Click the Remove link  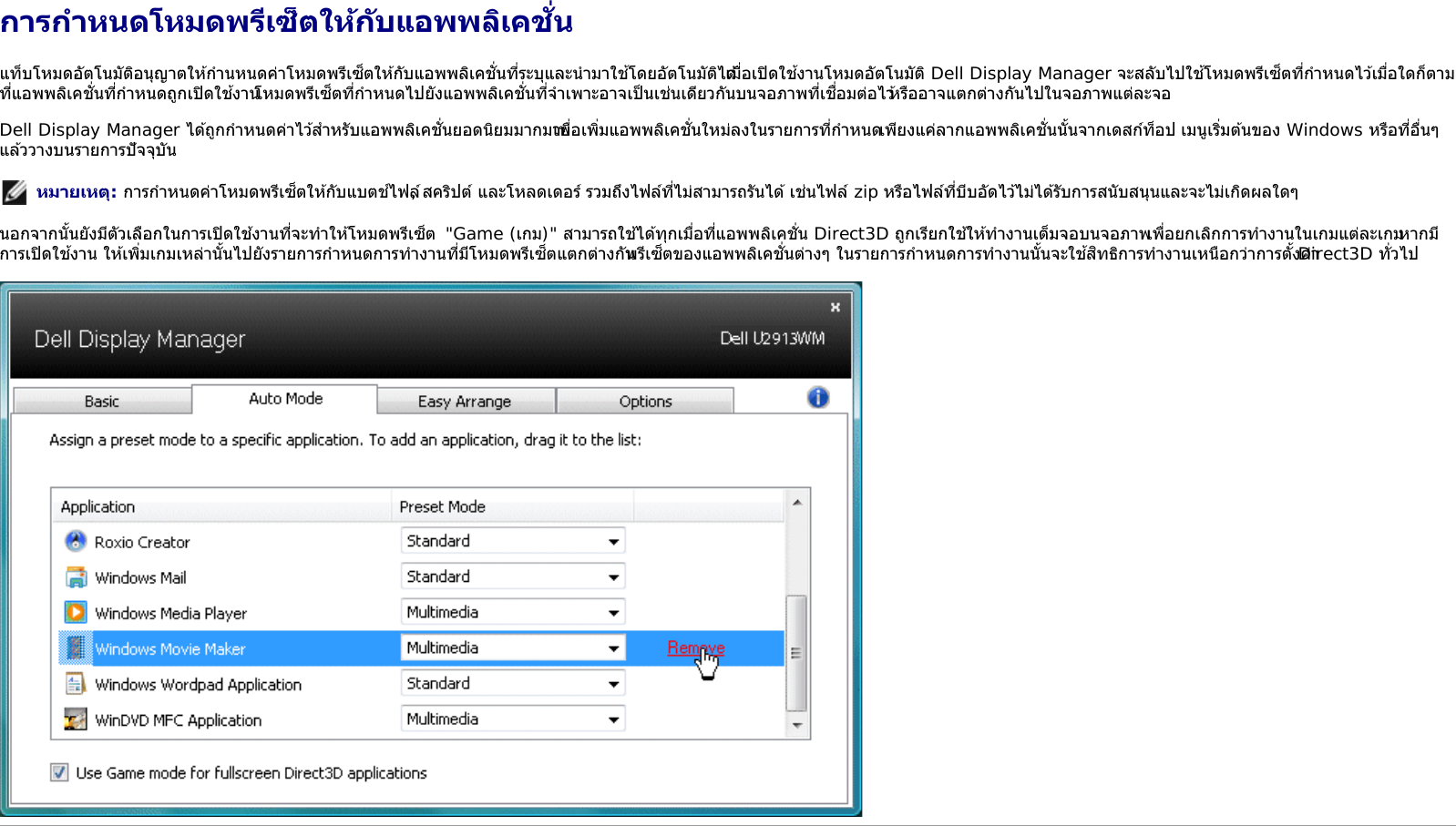(695, 648)
